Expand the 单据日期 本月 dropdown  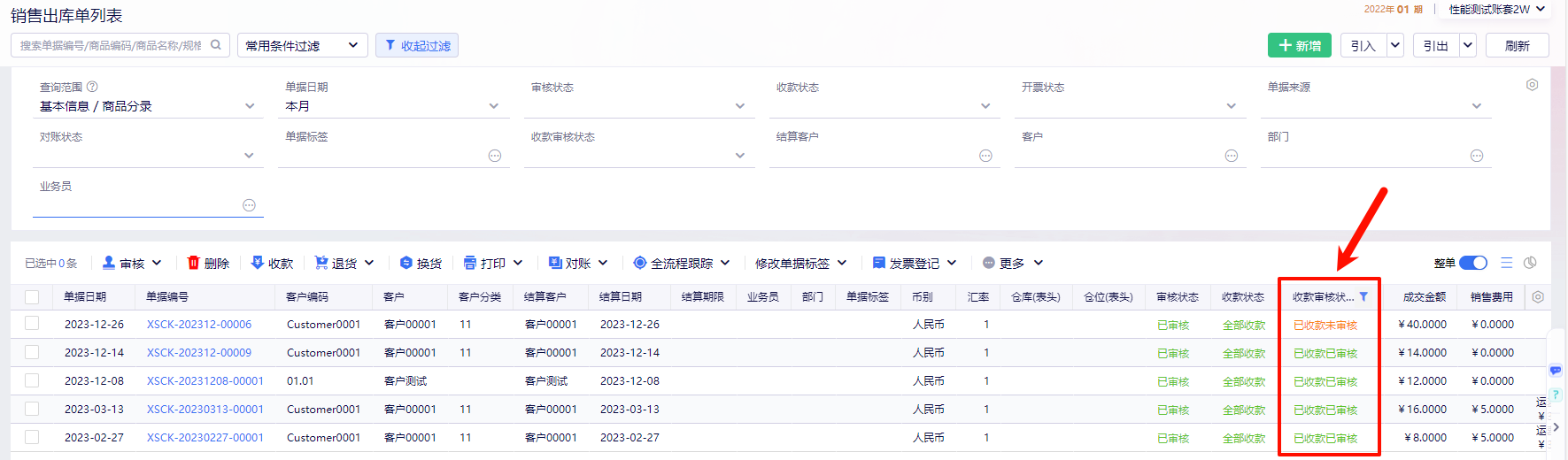[x=494, y=106]
